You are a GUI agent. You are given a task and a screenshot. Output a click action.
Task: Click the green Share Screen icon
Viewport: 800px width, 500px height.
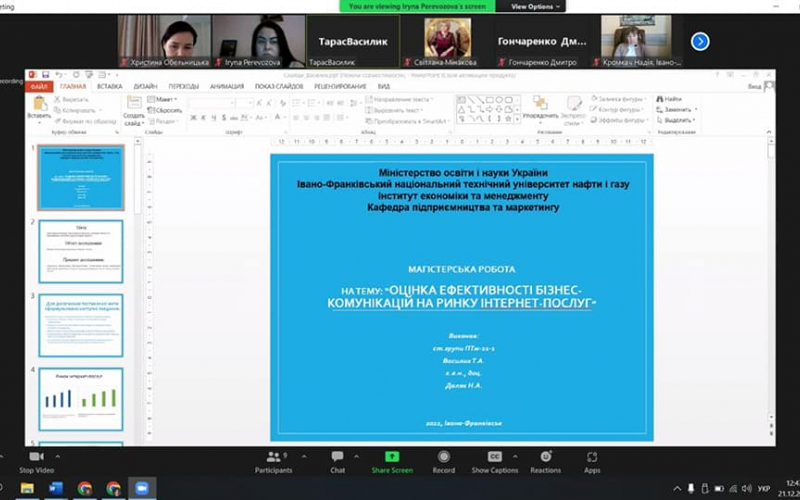392,457
